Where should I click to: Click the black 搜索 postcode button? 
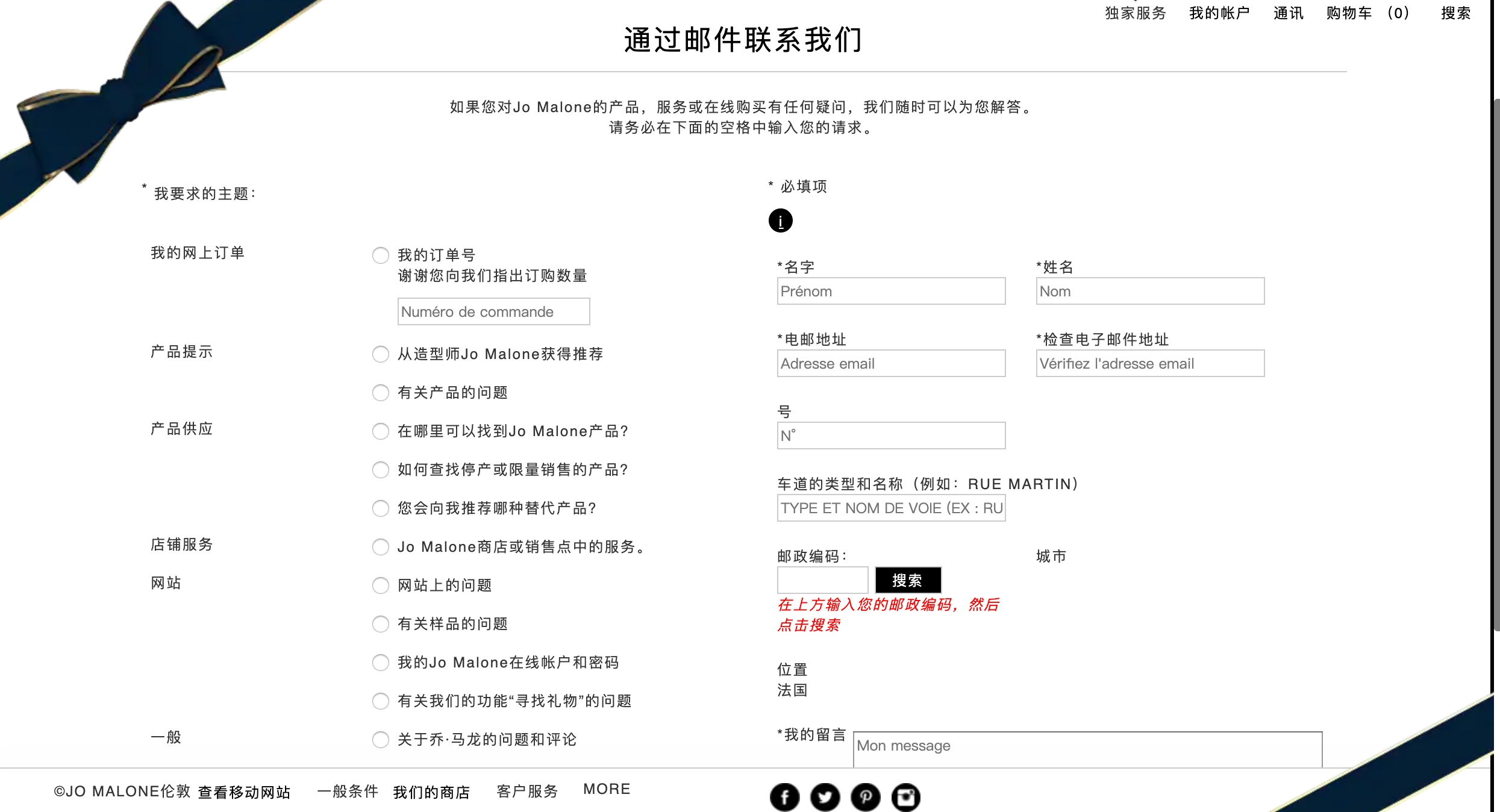point(908,580)
